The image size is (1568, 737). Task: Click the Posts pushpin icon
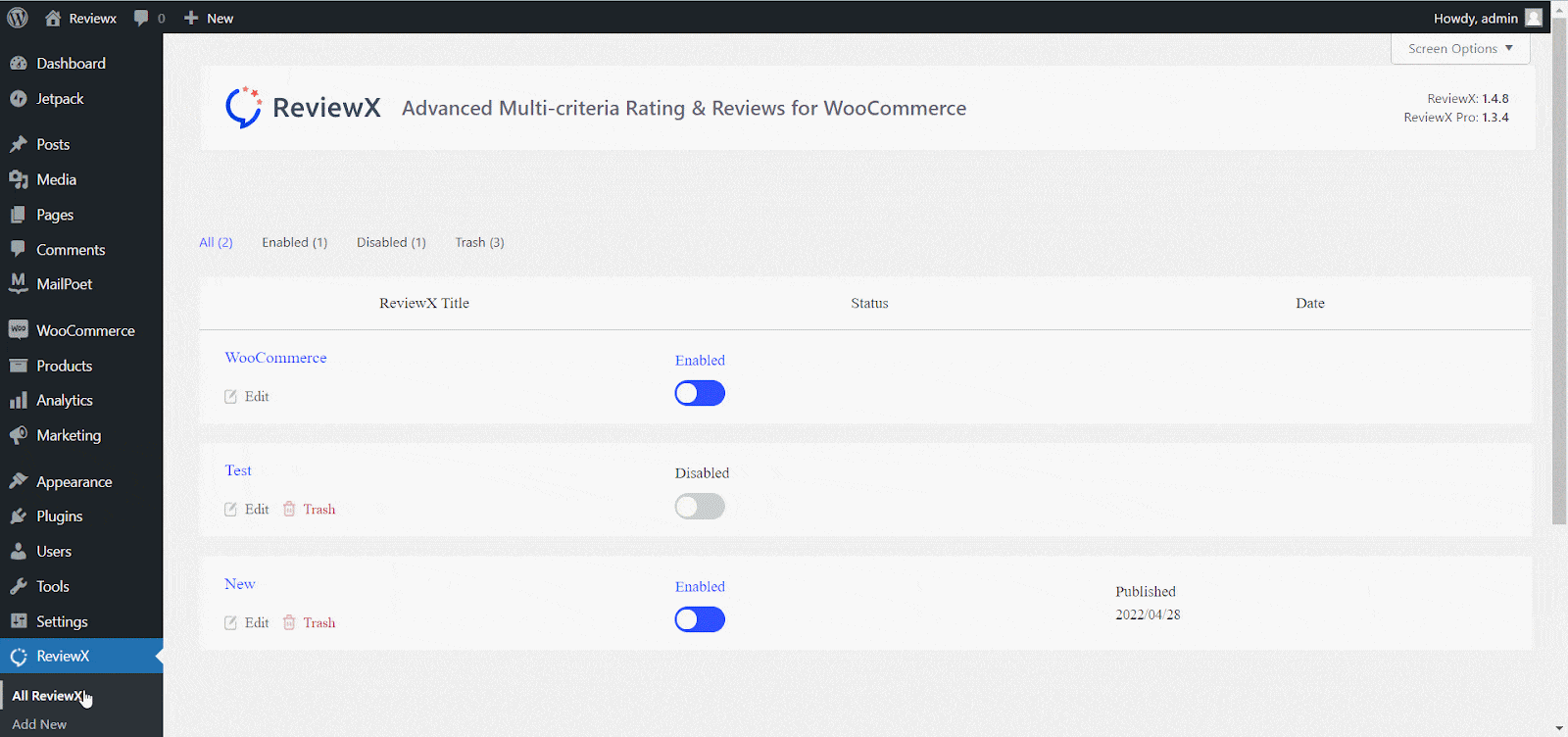(18, 144)
